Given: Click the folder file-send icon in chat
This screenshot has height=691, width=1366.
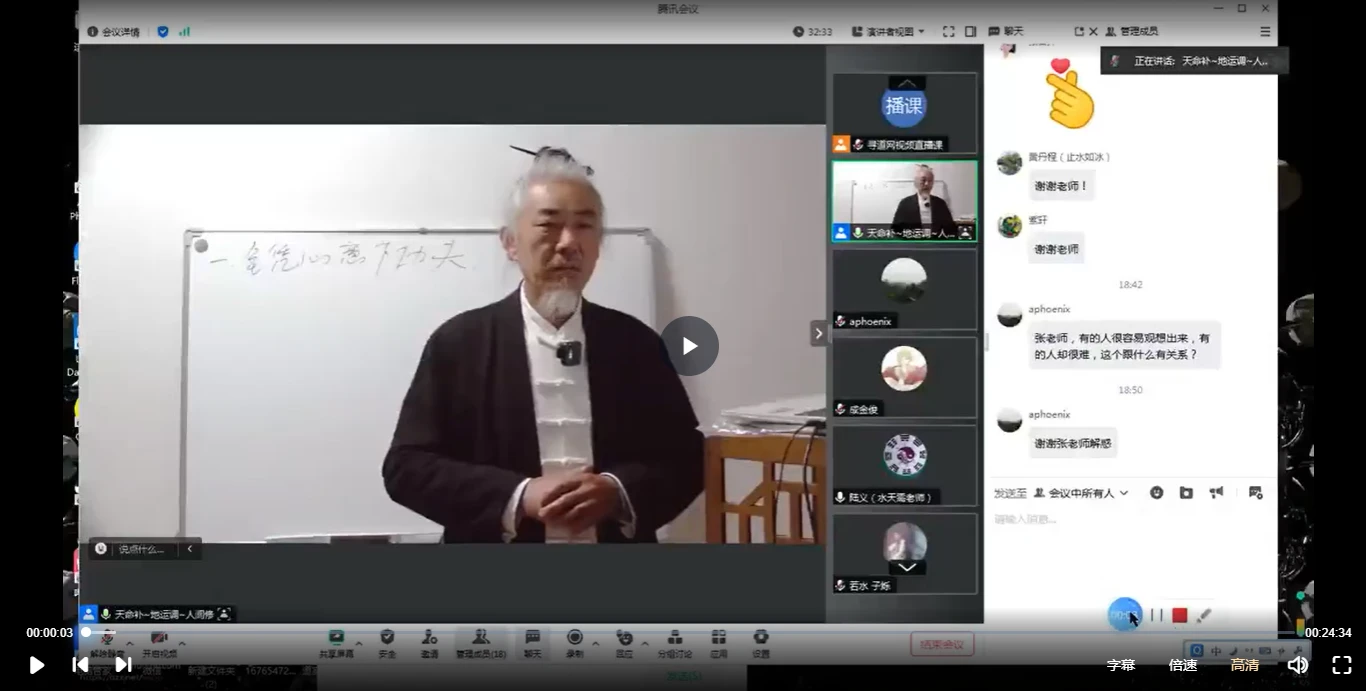Looking at the screenshot, I should pyautogui.click(x=1186, y=493).
